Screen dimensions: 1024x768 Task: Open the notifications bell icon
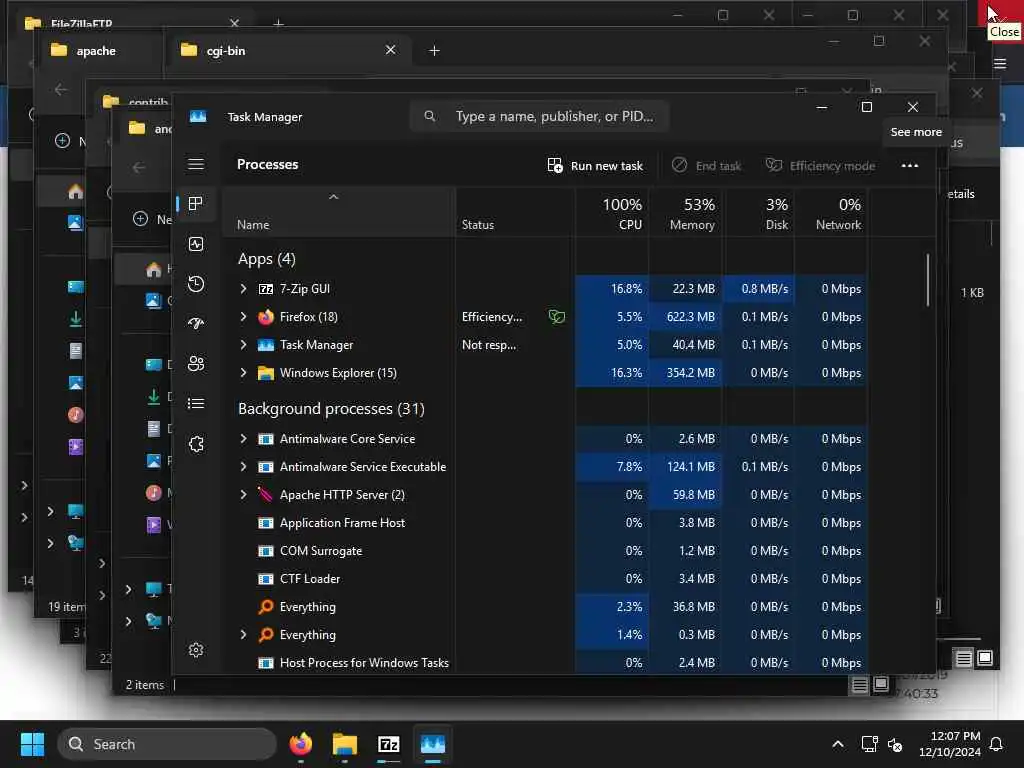996,744
